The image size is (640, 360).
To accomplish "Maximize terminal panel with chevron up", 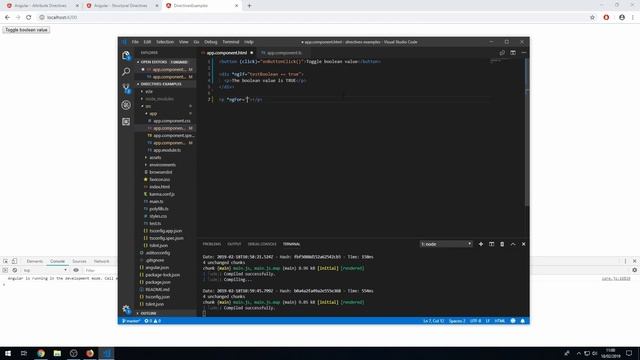I will tap(513, 244).
